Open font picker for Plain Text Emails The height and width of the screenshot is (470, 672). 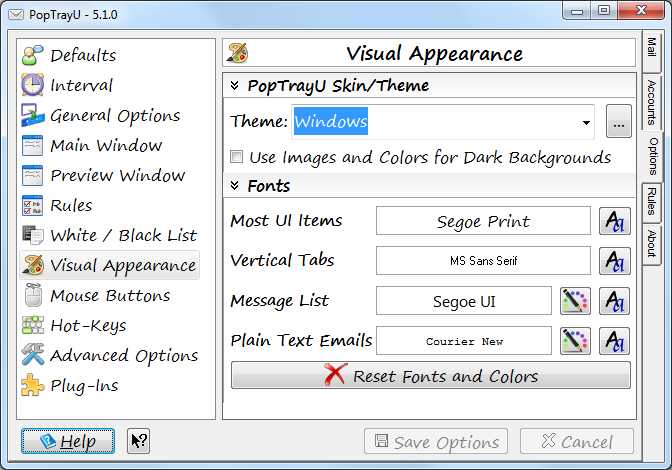click(x=615, y=341)
